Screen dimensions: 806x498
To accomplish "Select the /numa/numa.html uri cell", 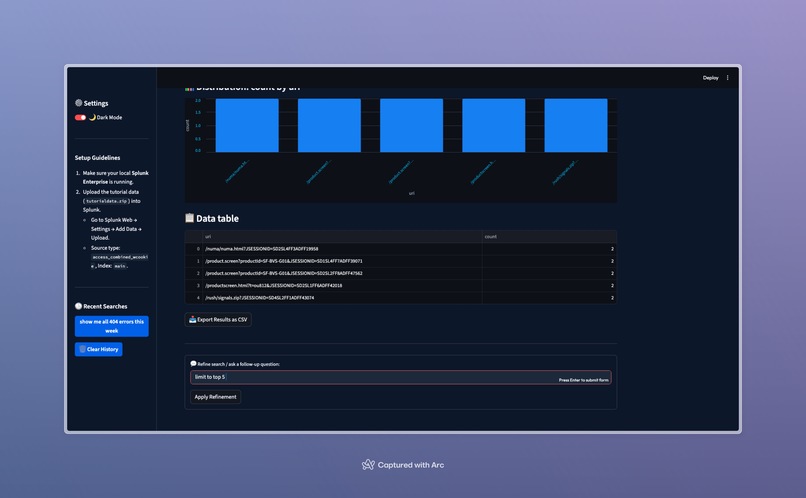I will (342, 249).
